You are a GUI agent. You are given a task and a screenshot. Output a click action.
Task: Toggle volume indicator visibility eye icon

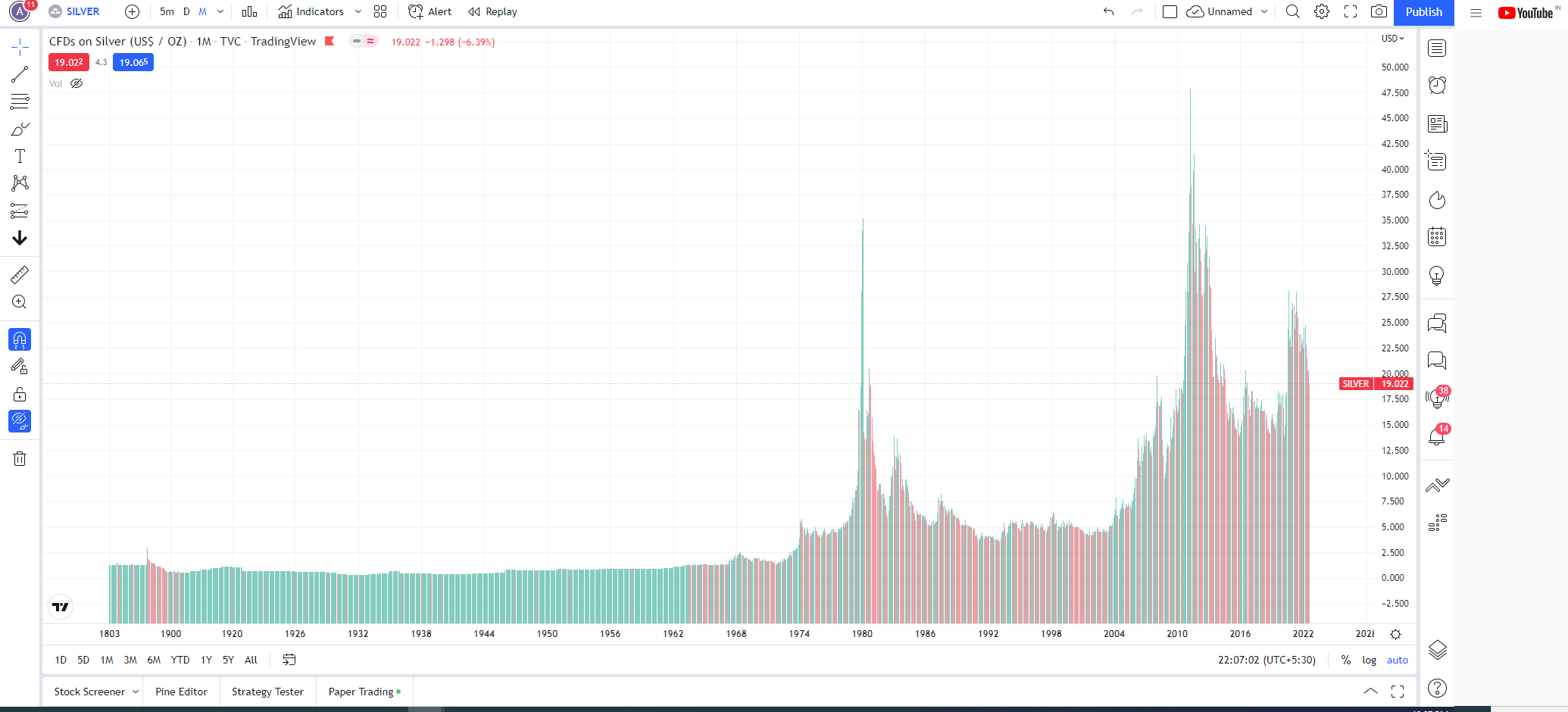pos(77,83)
